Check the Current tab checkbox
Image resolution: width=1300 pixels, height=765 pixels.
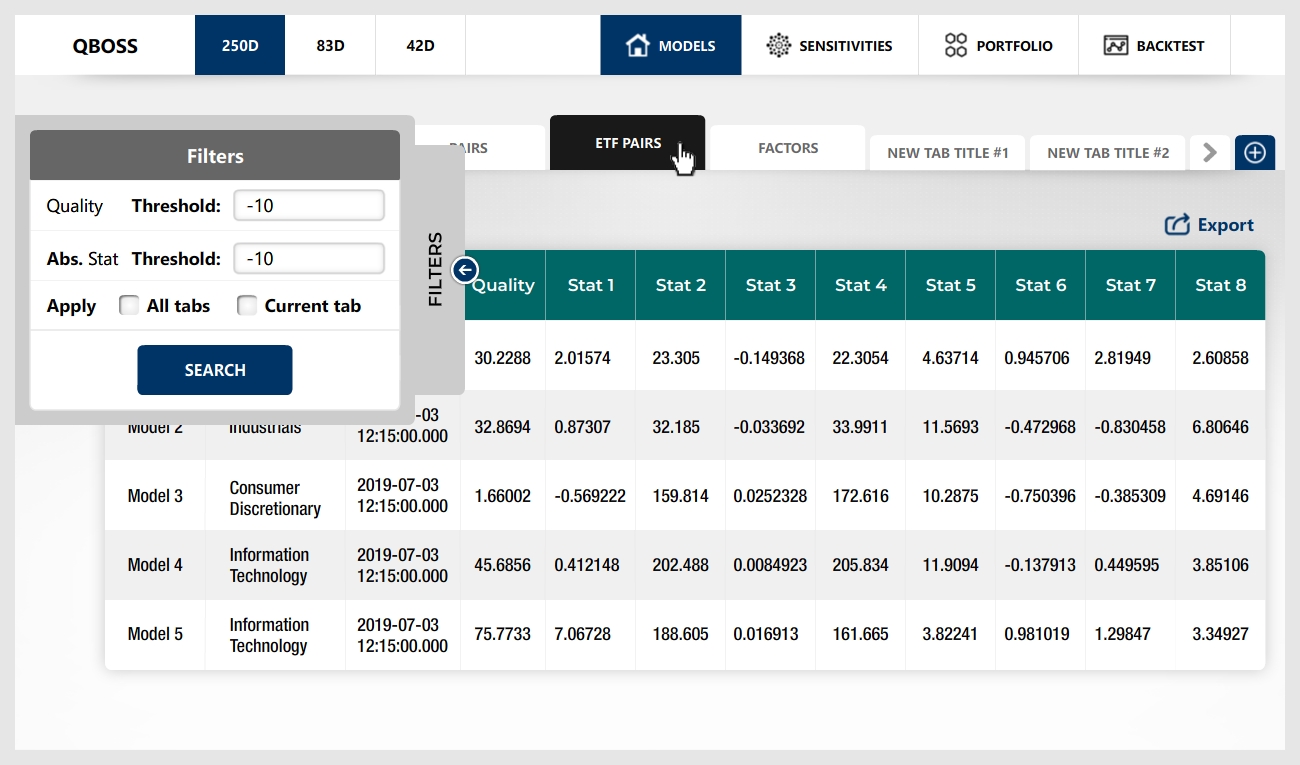point(247,306)
